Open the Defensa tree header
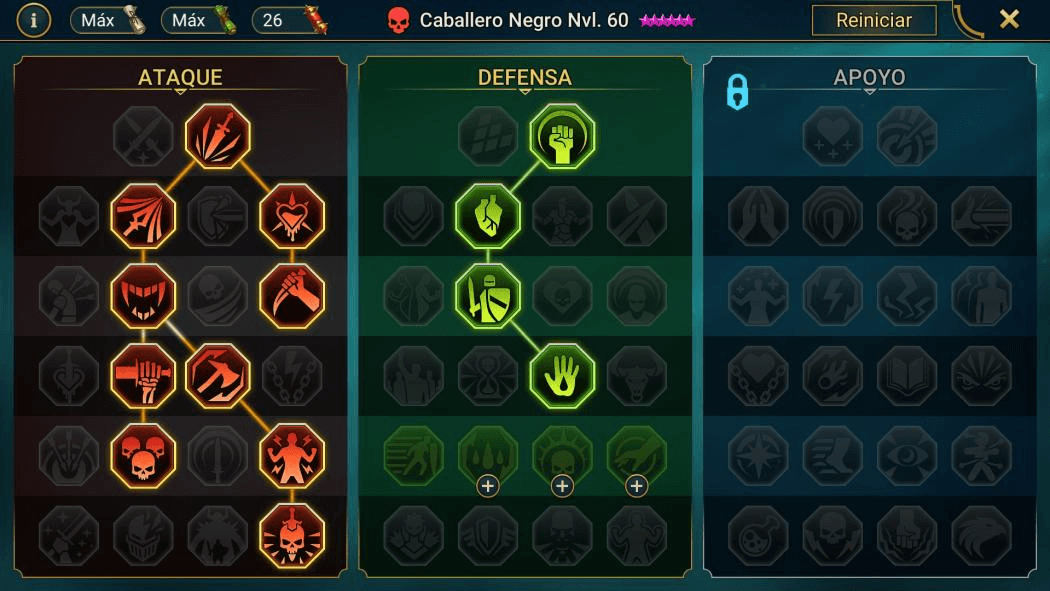Viewport: 1050px width, 591px height. 524,78
